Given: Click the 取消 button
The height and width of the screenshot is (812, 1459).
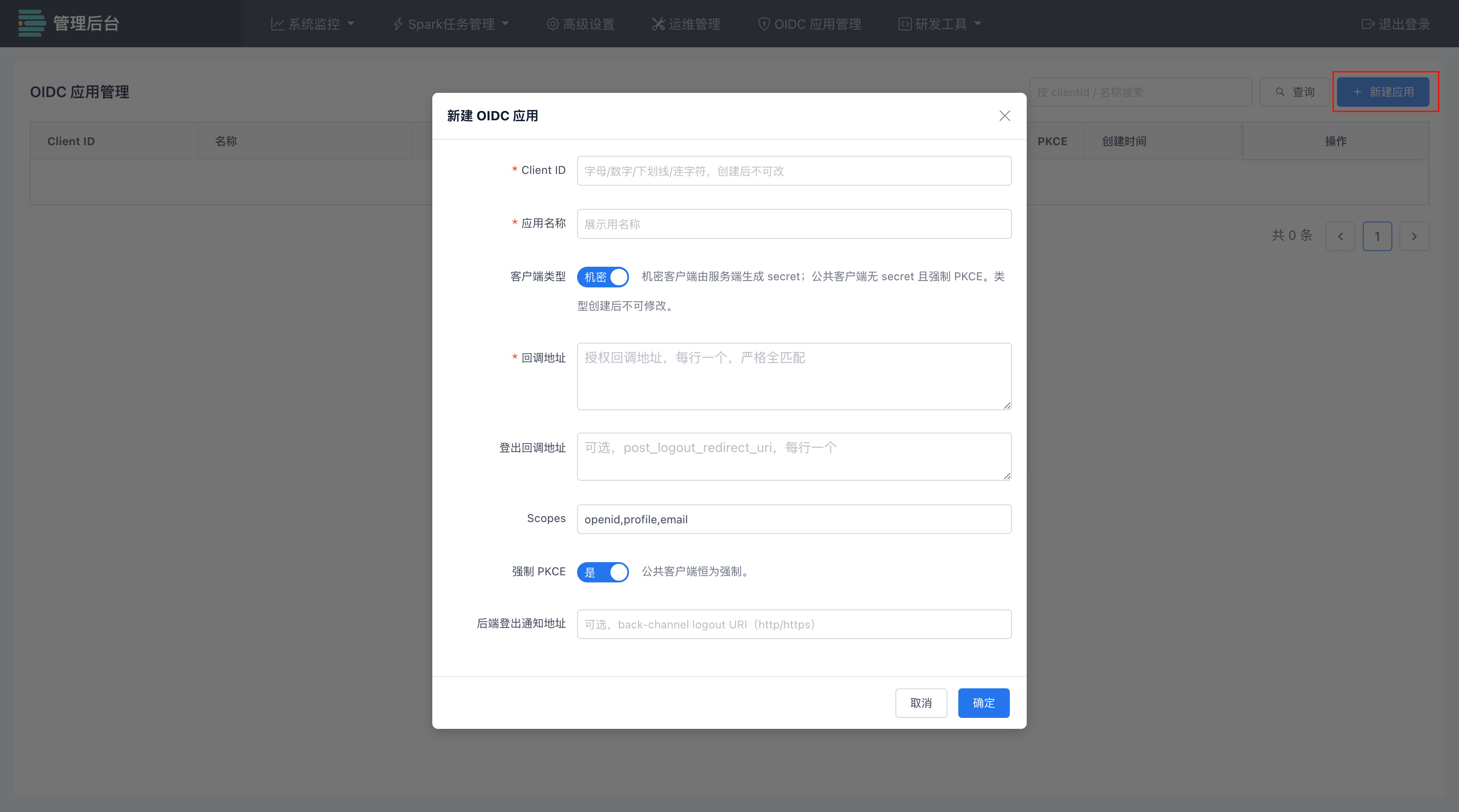Looking at the screenshot, I should 921,703.
